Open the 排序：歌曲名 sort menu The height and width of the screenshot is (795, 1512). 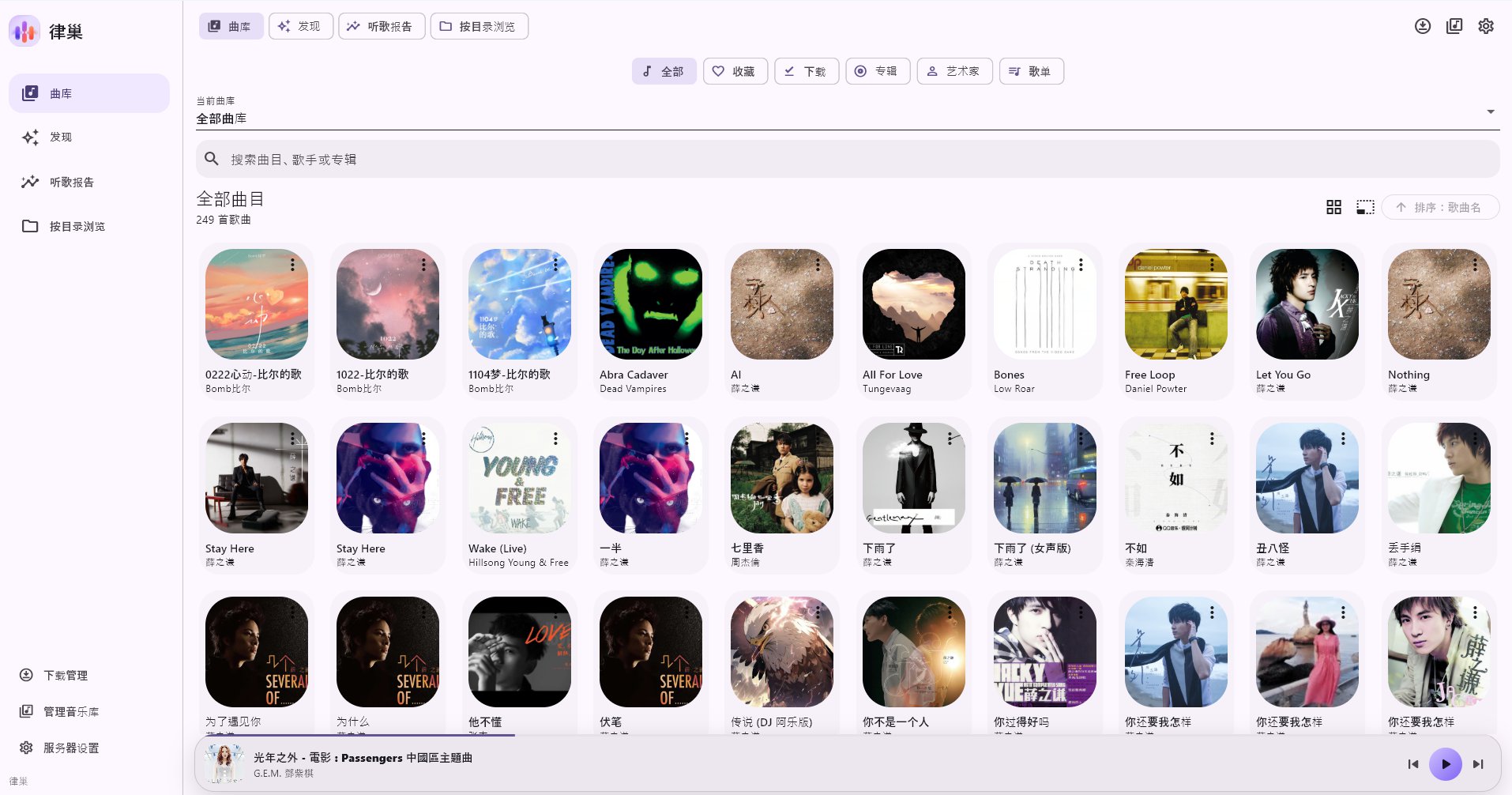[x=1440, y=207]
